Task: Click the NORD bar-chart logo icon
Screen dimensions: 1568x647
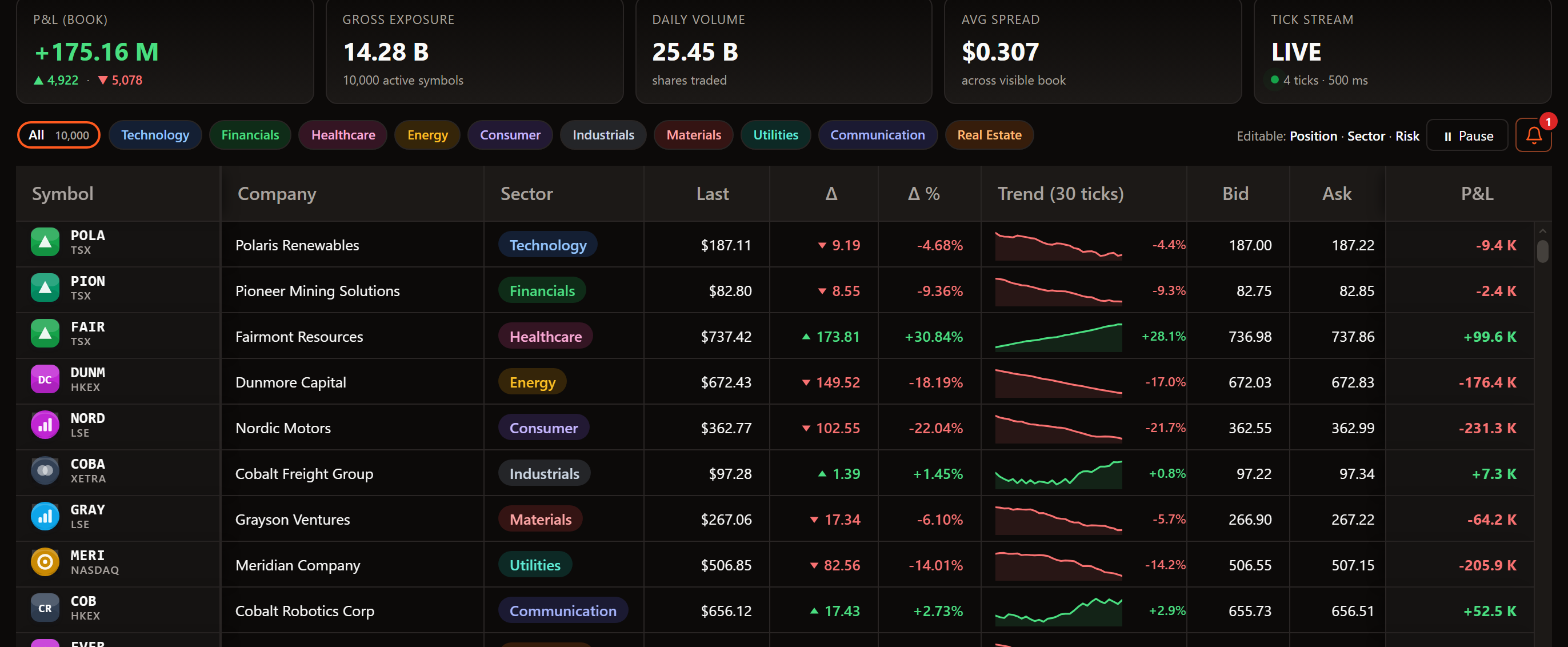Action: point(45,425)
